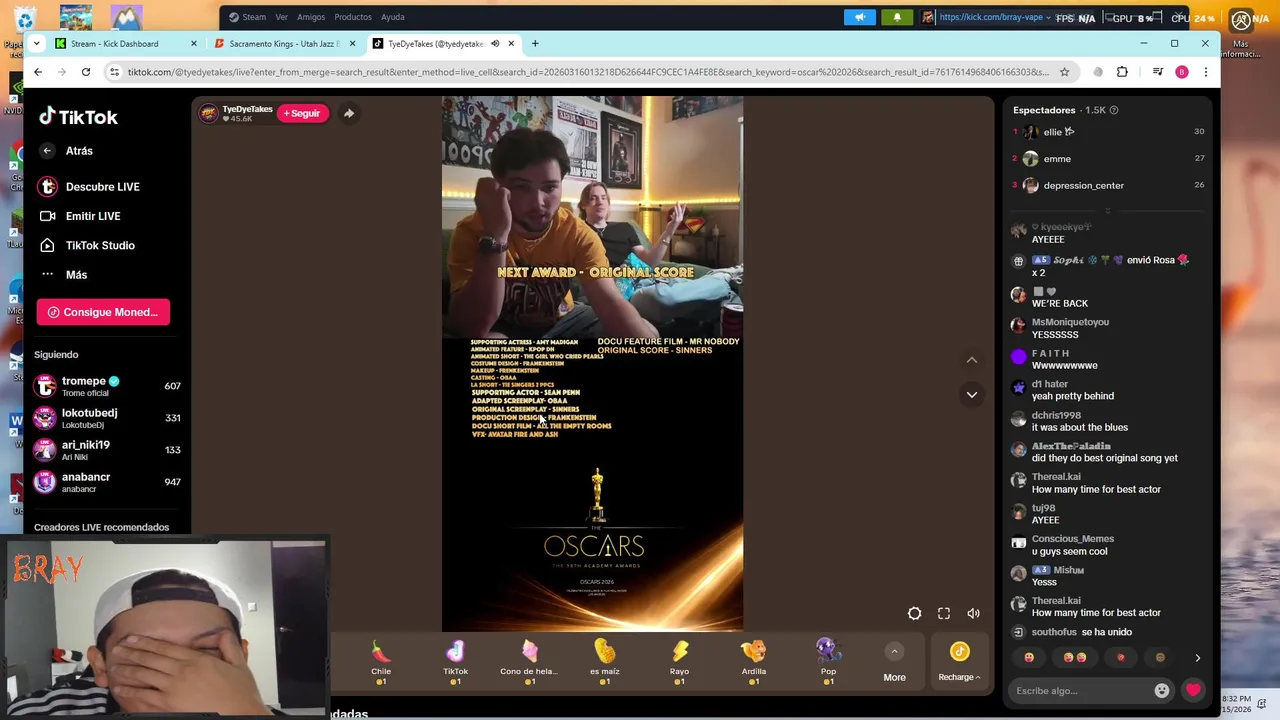The height and width of the screenshot is (720, 1280).
Task: Go to next live with down chevron
Action: coord(971,395)
